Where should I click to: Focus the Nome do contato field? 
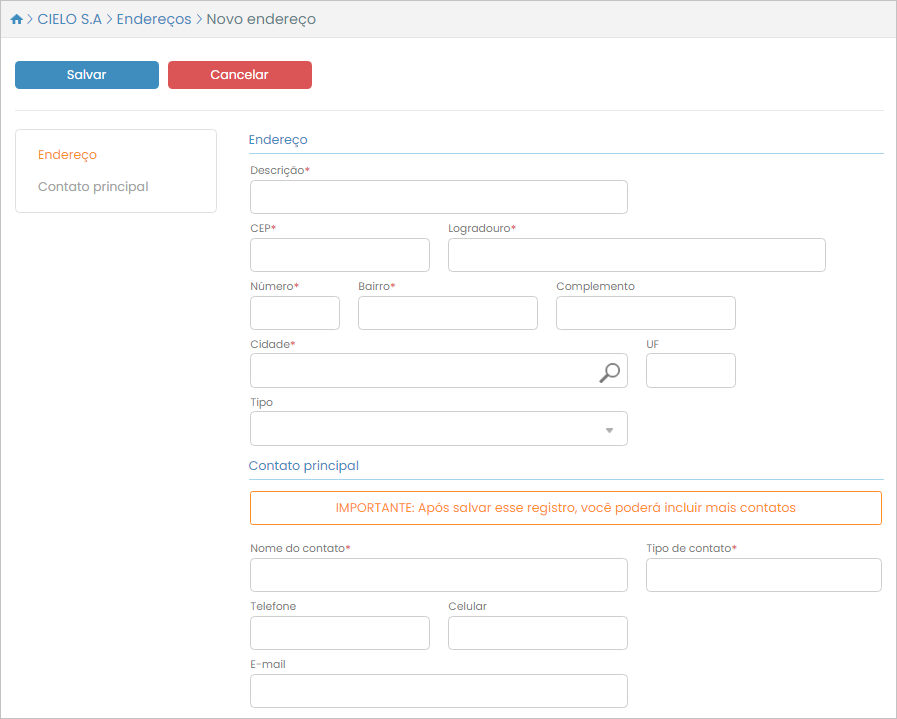[x=438, y=575]
